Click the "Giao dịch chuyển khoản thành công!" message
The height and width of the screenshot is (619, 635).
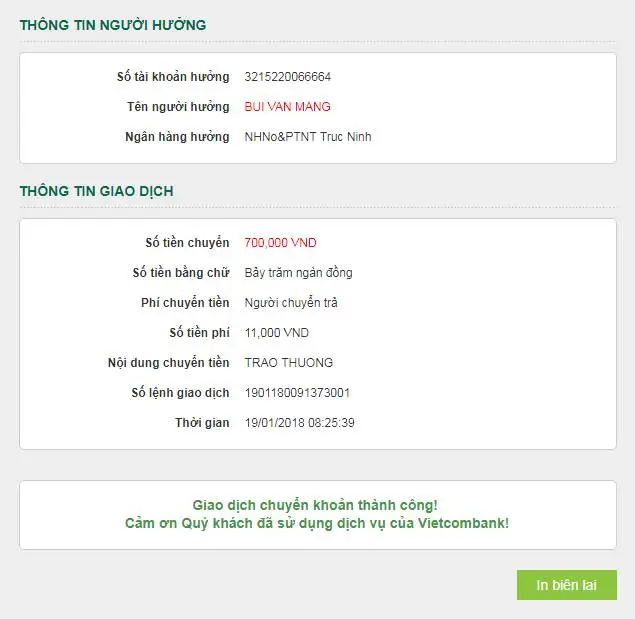(315, 505)
